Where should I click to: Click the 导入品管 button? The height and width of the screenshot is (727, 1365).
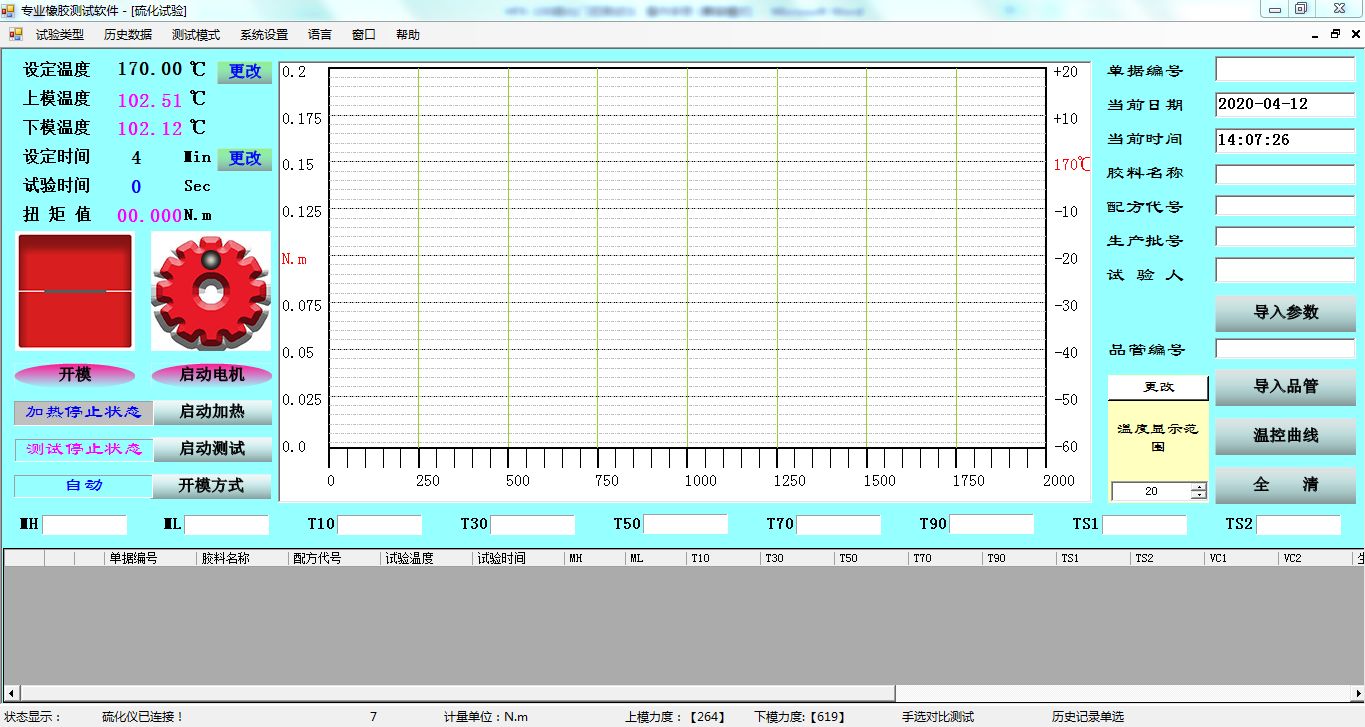[x=1286, y=387]
